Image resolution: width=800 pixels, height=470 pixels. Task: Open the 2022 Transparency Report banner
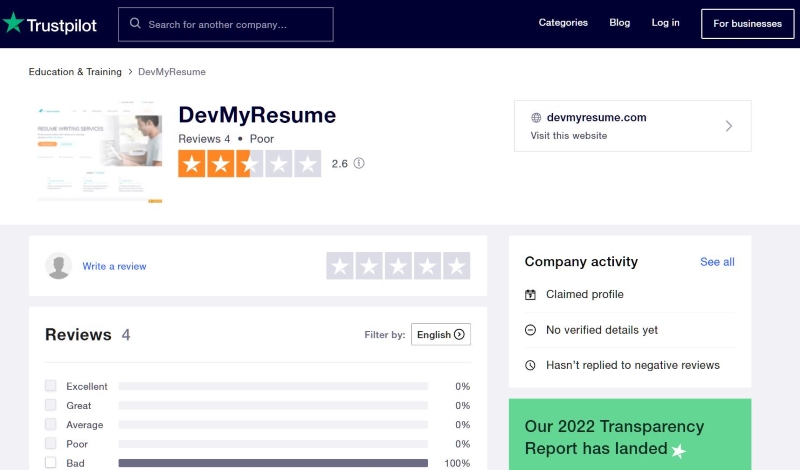(x=630, y=434)
